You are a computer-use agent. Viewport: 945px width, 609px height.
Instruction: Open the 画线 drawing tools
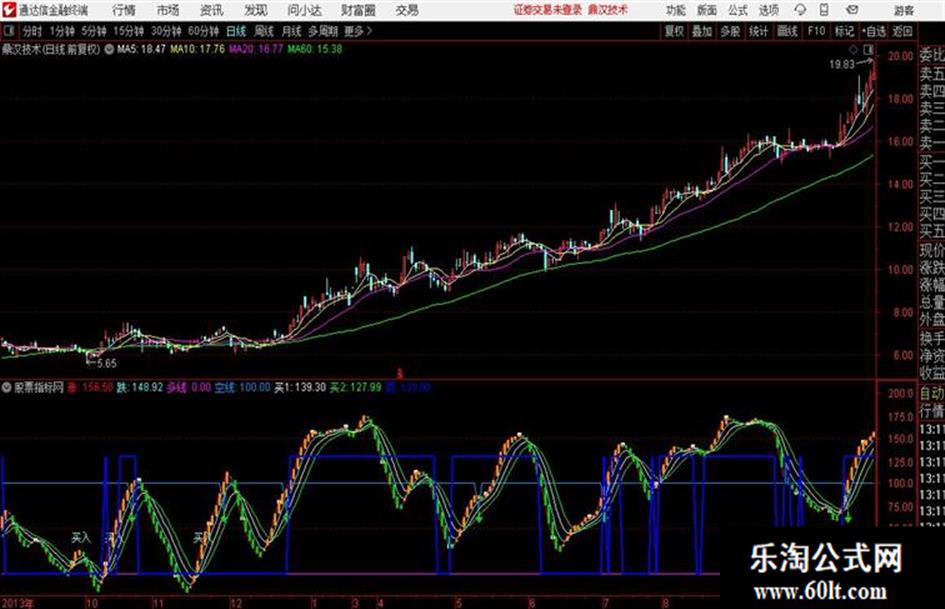click(x=787, y=31)
